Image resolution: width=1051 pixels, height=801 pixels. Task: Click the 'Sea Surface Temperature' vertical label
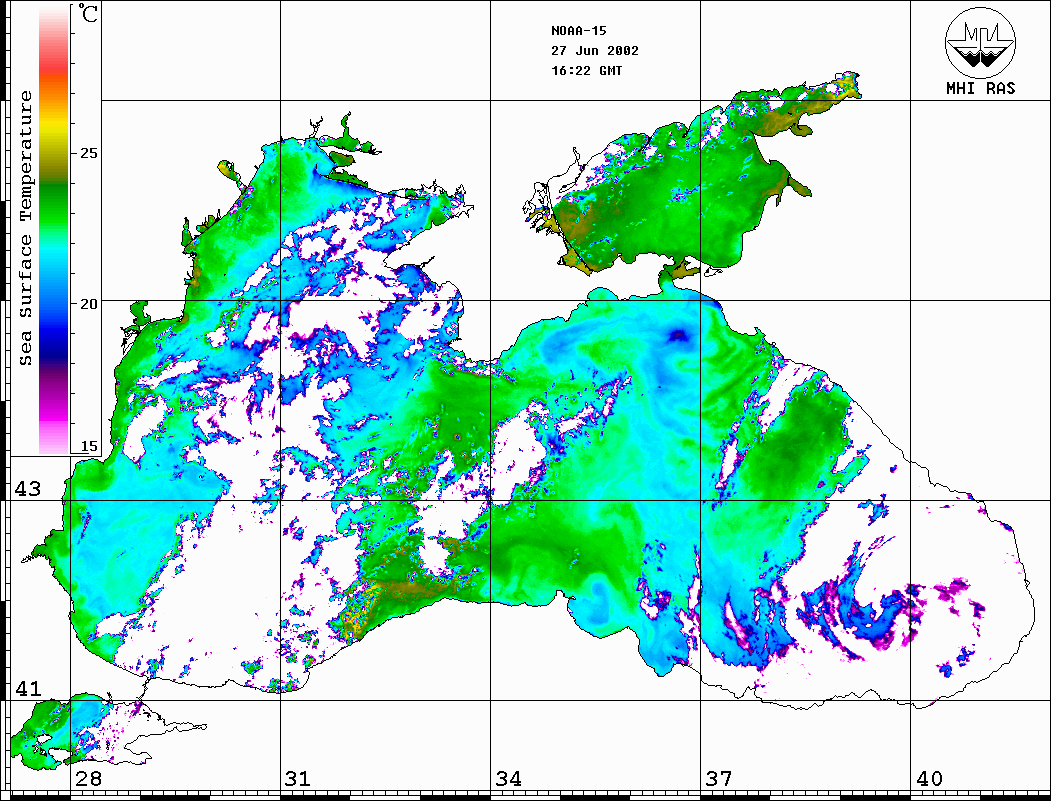25,229
